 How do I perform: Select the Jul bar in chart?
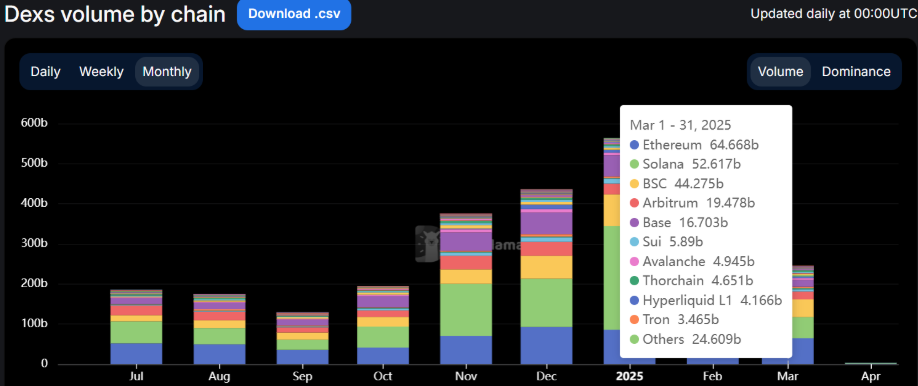(136, 327)
